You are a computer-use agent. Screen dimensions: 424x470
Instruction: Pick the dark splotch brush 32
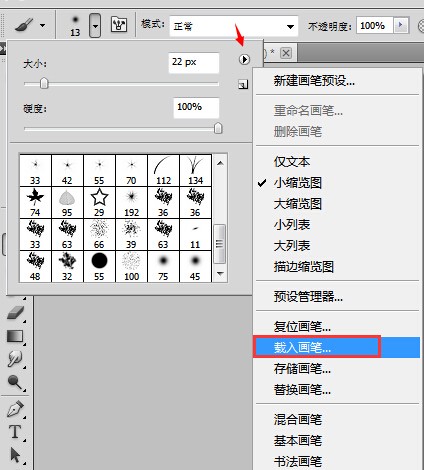(x=67, y=266)
